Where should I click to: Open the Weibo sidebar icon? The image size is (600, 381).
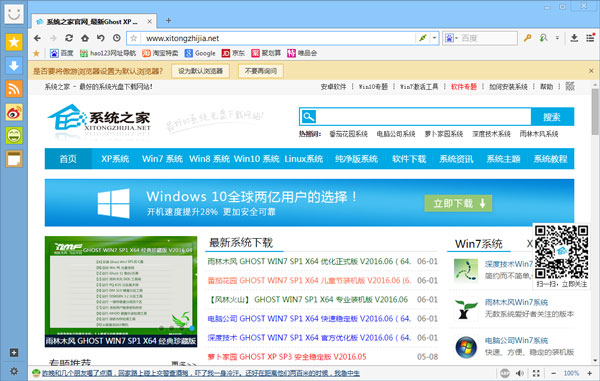14,112
